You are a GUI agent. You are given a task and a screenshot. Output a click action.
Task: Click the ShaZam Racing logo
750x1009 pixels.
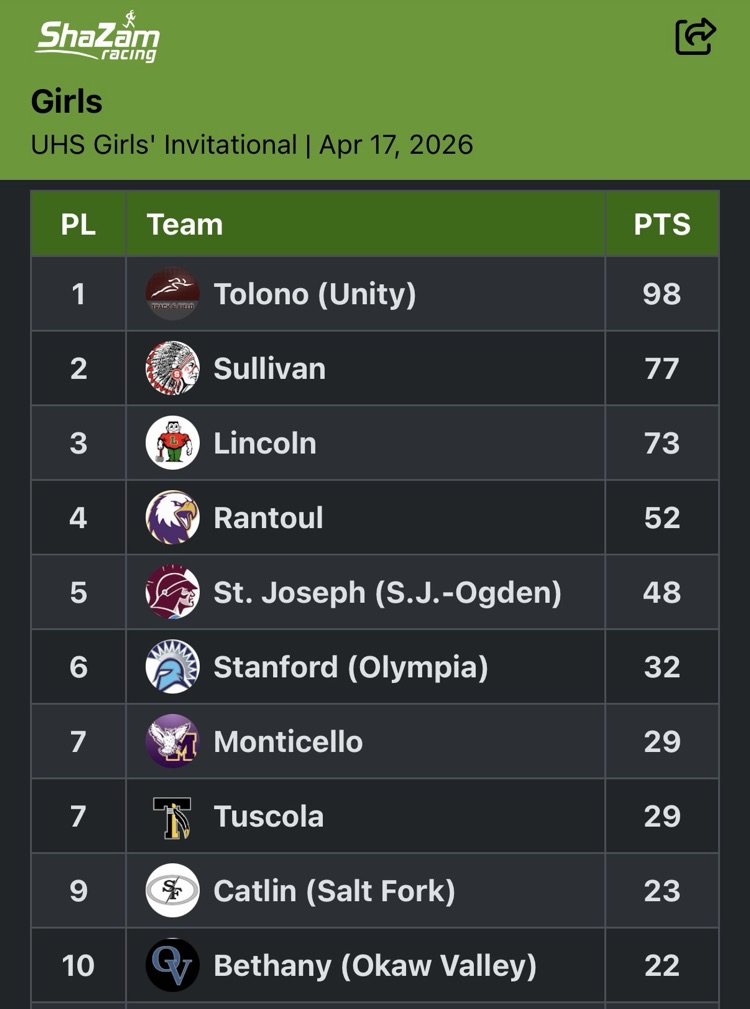(98, 38)
